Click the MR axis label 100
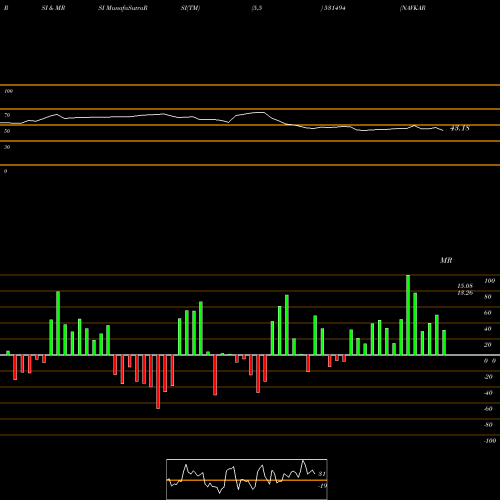 (489, 281)
